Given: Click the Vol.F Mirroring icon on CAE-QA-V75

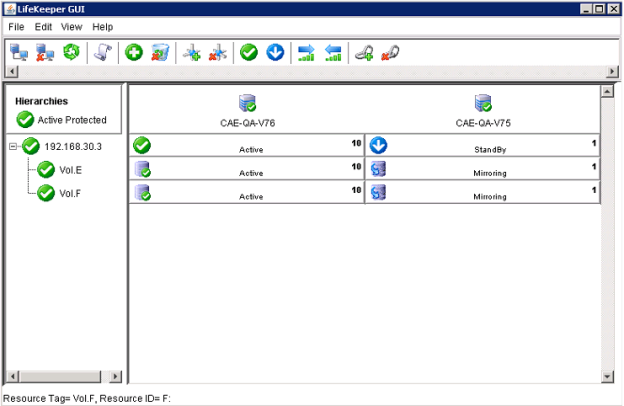Looking at the screenshot, I should 378,192.
